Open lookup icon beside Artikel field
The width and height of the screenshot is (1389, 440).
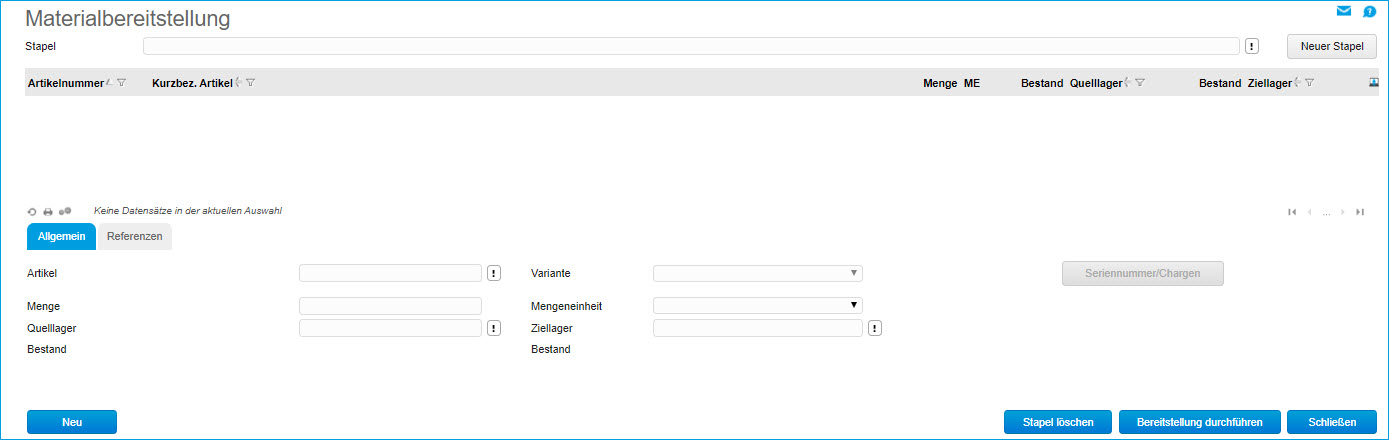click(493, 273)
